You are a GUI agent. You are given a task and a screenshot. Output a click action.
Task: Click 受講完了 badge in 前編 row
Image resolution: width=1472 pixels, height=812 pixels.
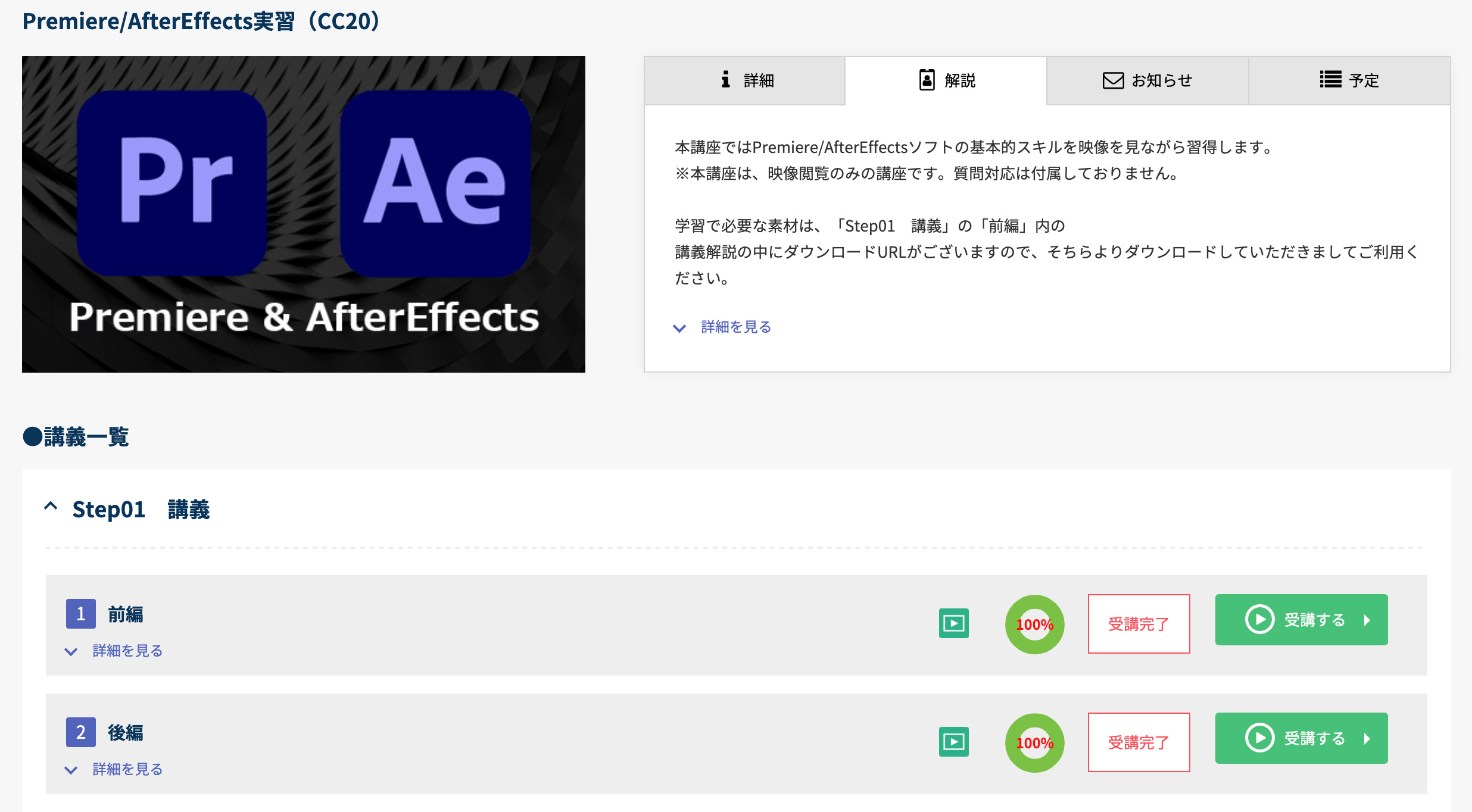point(1139,624)
